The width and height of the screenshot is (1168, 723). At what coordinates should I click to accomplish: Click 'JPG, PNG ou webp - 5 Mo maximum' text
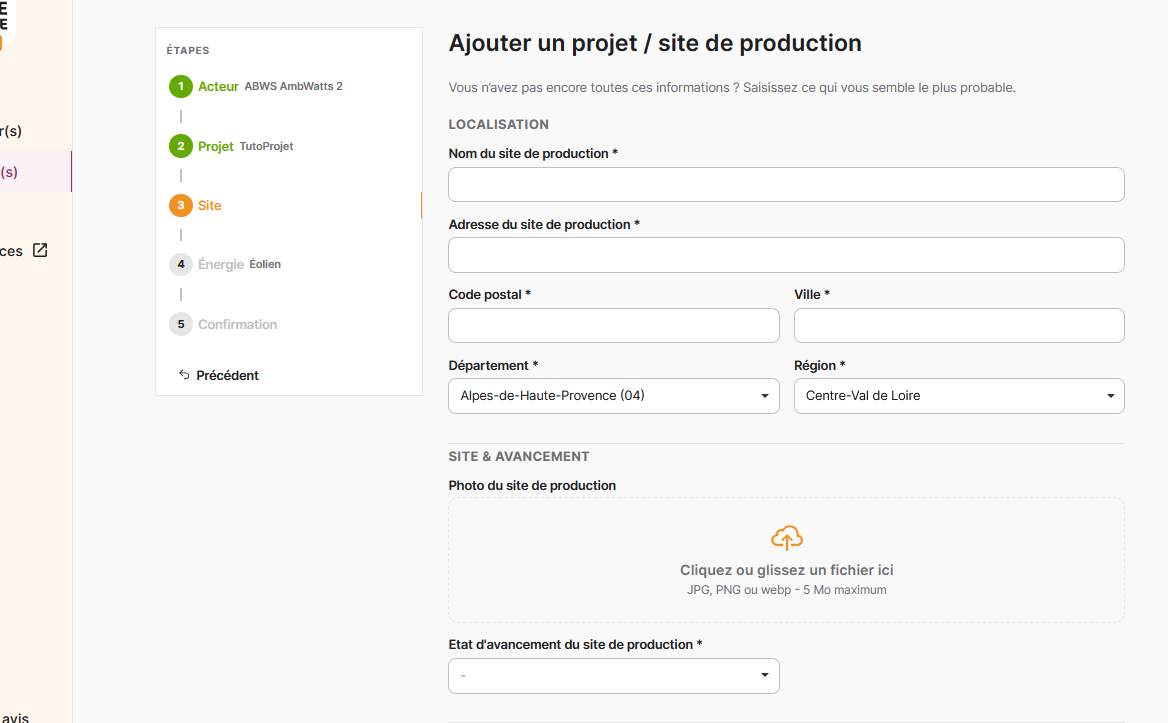tap(787, 590)
